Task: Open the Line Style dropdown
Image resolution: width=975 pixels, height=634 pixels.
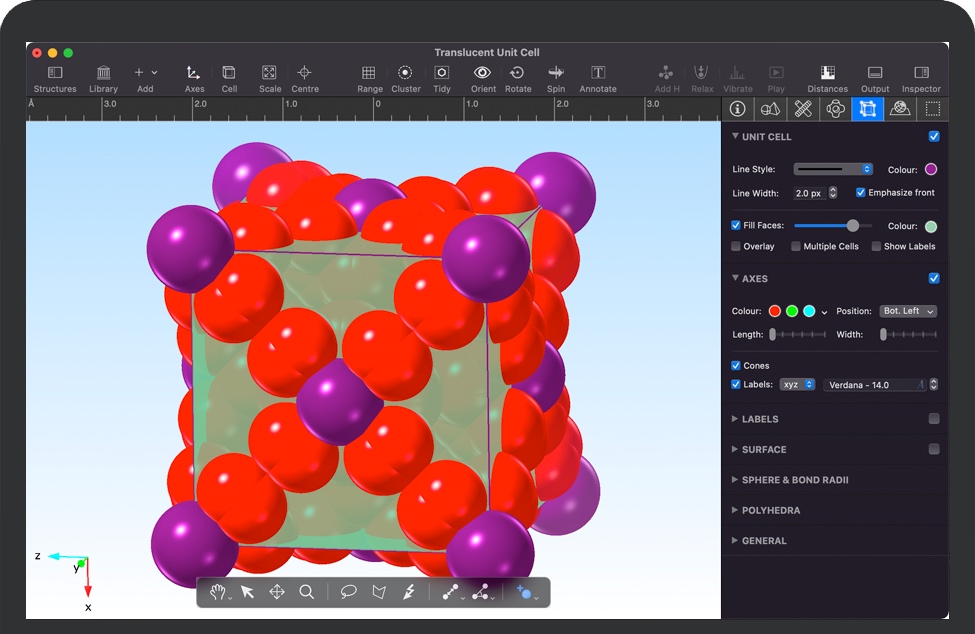Action: pyautogui.click(x=833, y=170)
